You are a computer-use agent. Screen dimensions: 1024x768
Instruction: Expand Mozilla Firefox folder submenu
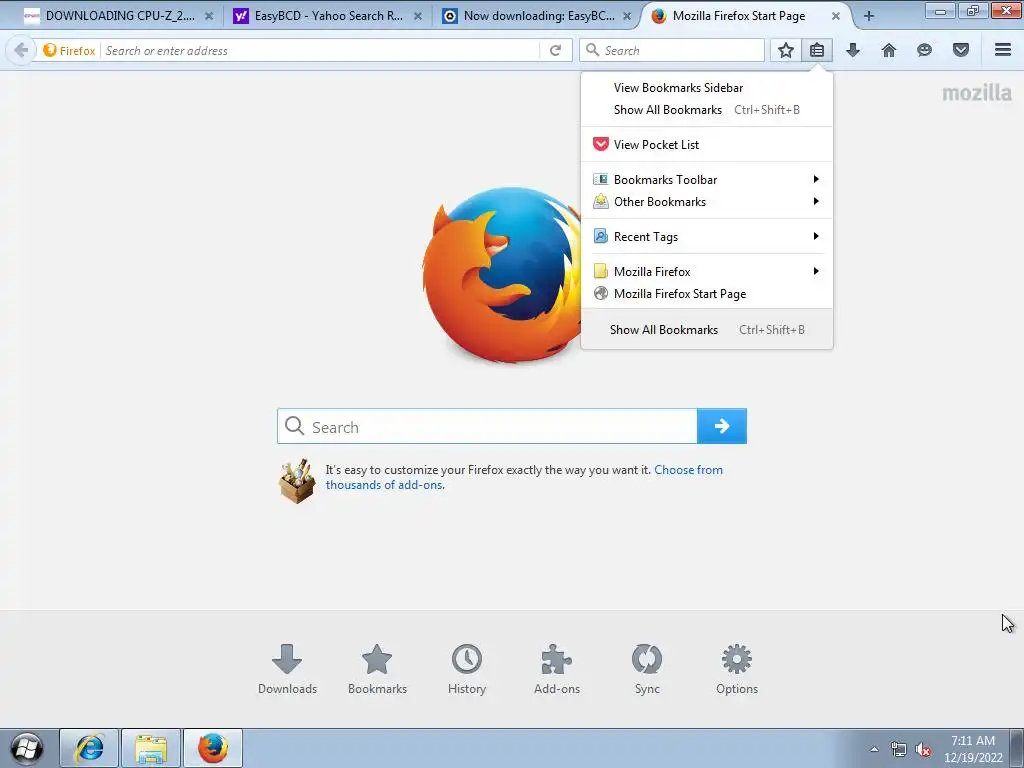point(707,272)
